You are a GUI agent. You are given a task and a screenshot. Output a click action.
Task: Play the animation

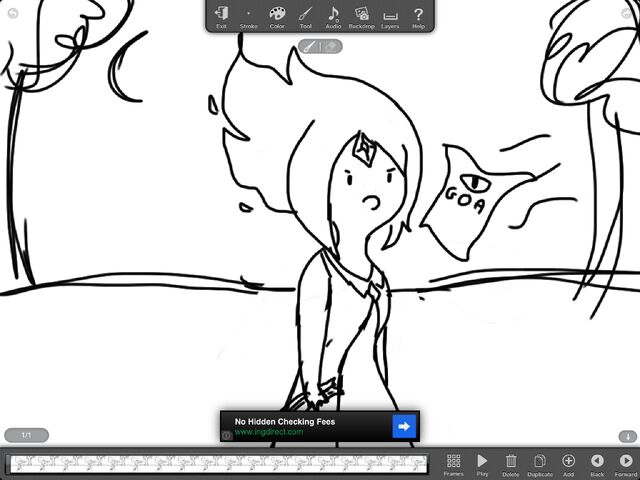tap(482, 465)
